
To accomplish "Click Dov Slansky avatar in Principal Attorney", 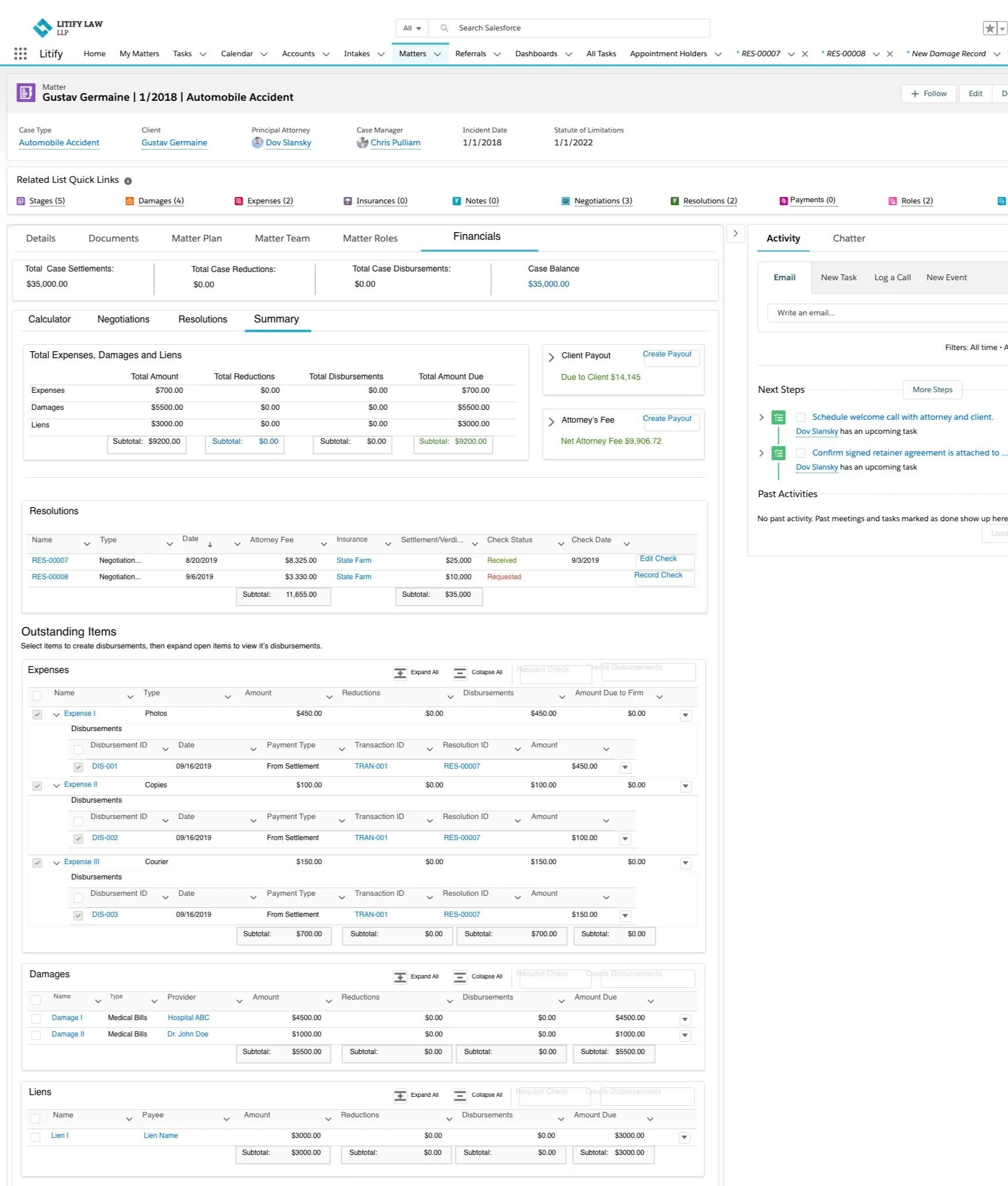I will (257, 142).
